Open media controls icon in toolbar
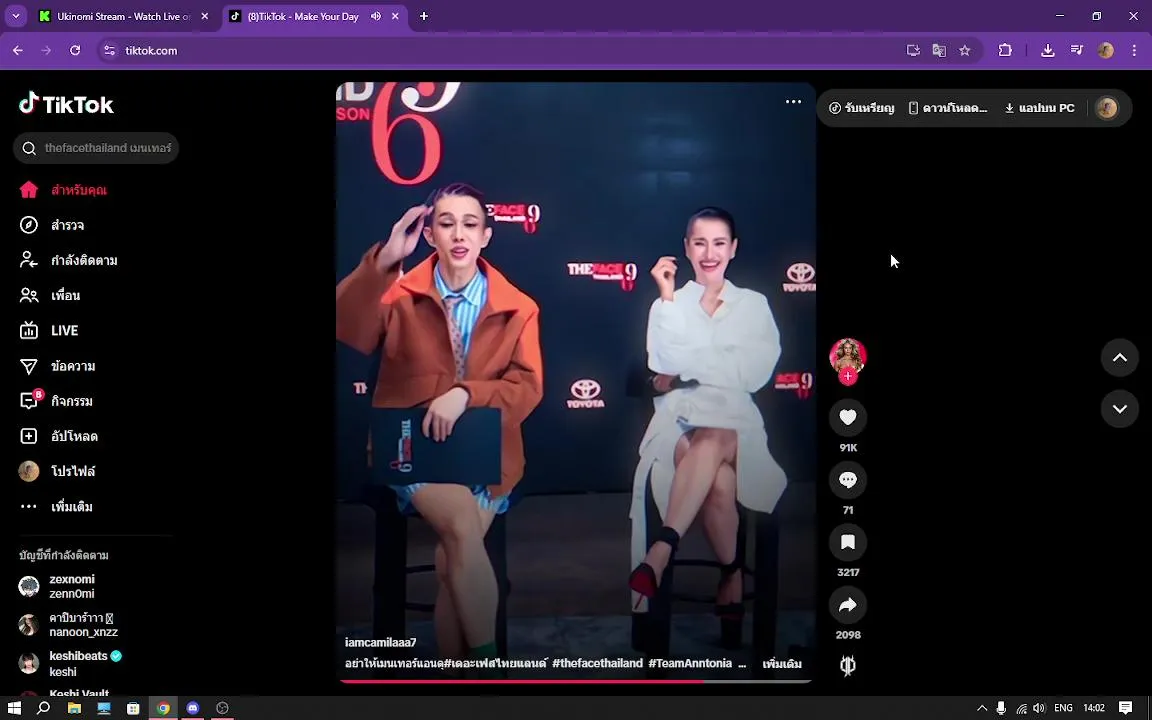The width and height of the screenshot is (1152, 720). [1077, 51]
